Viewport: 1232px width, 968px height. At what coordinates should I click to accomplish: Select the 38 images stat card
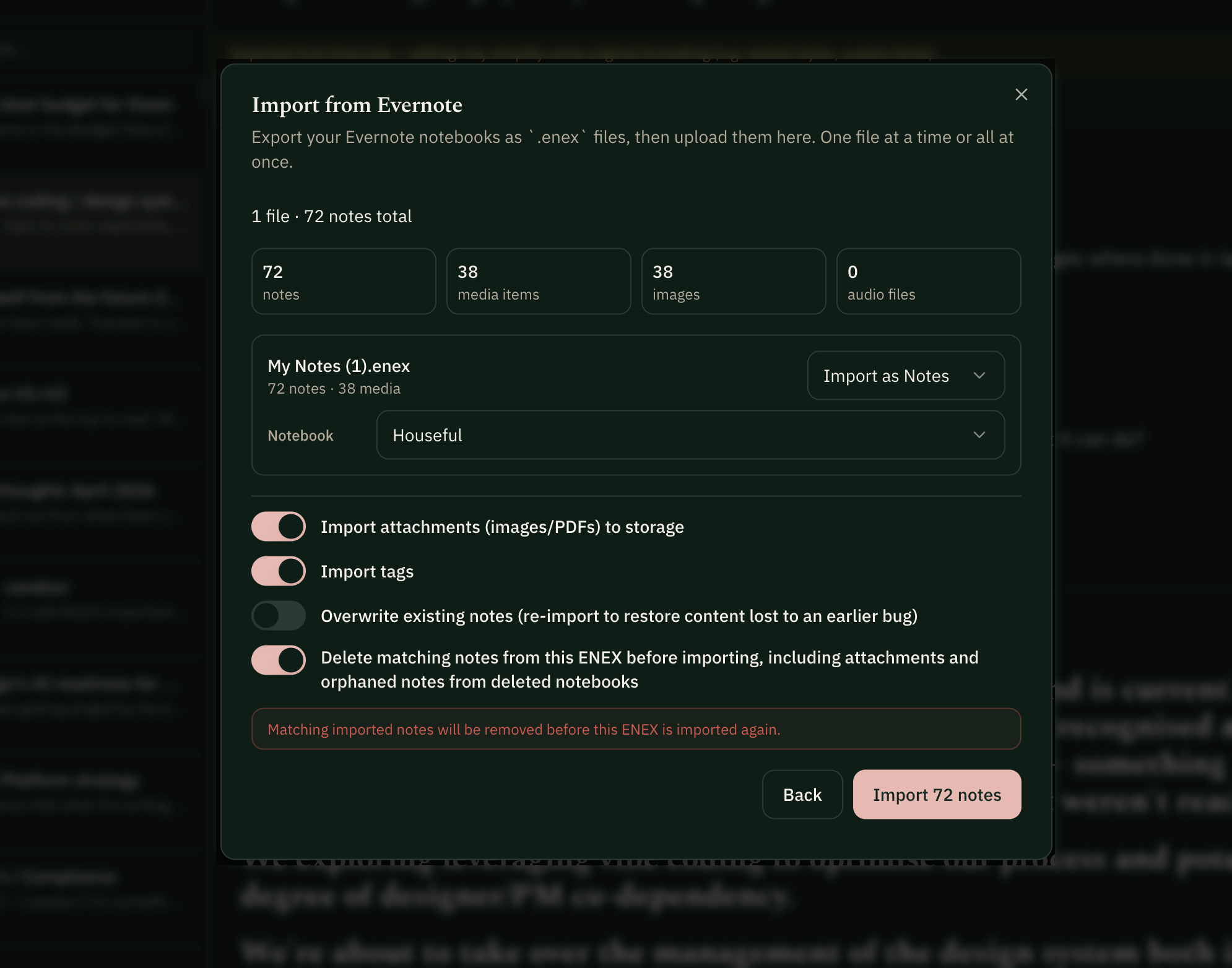[x=734, y=282]
